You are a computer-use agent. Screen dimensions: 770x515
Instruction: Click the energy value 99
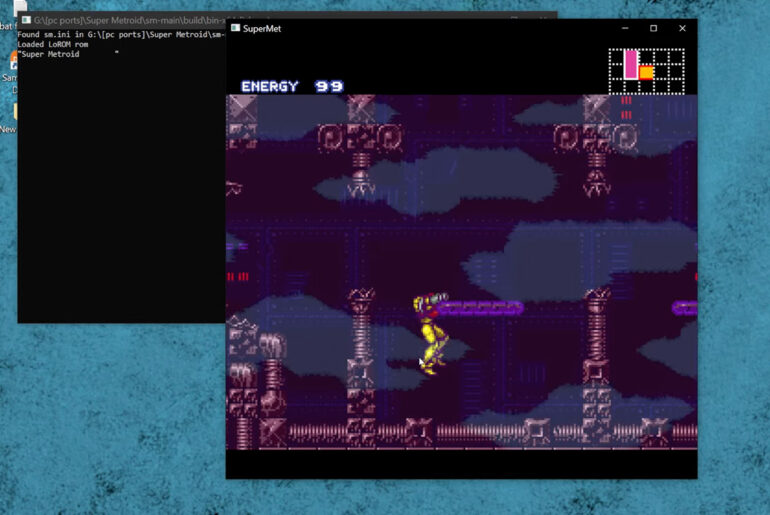point(329,86)
